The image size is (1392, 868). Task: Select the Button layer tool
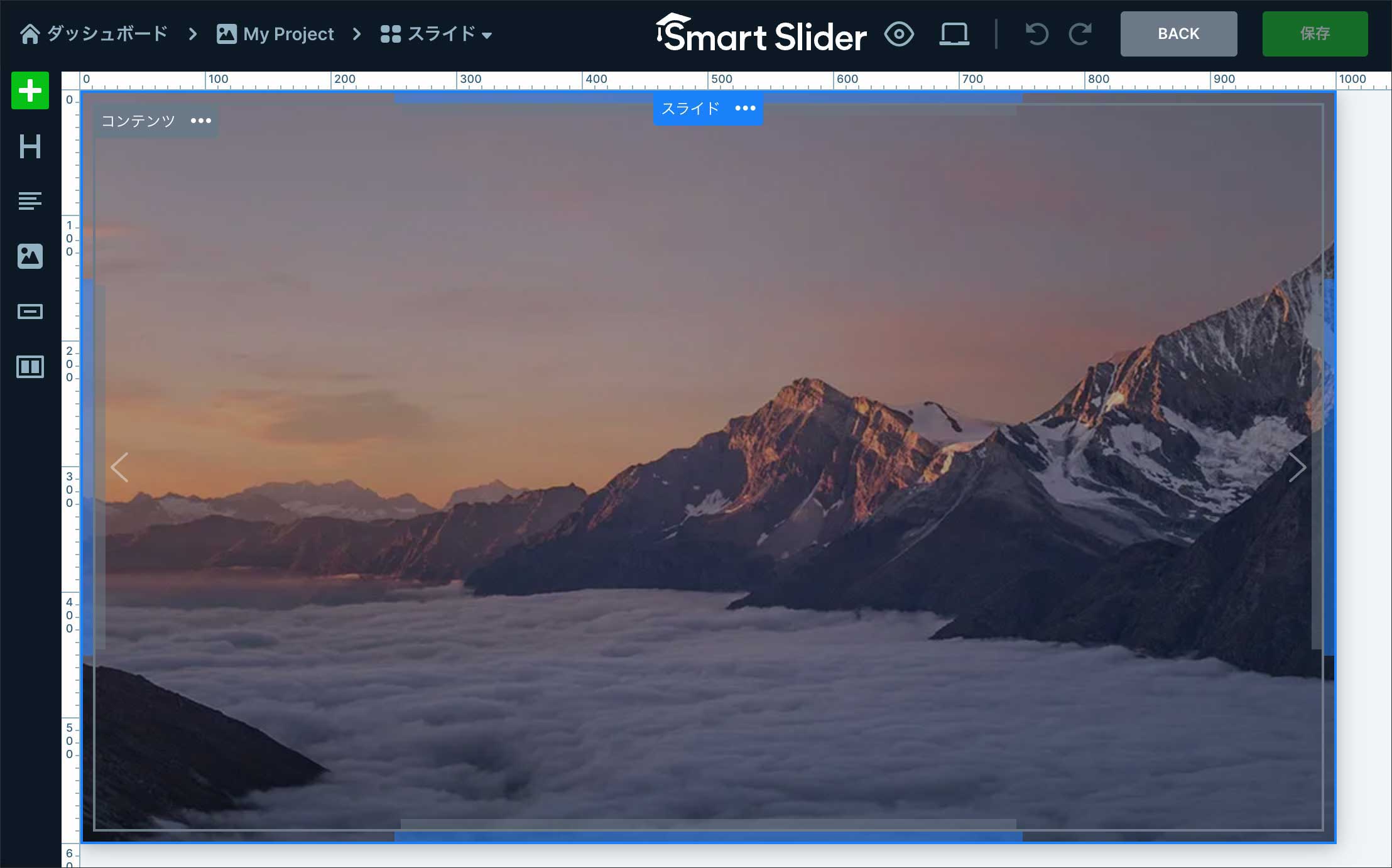30,312
